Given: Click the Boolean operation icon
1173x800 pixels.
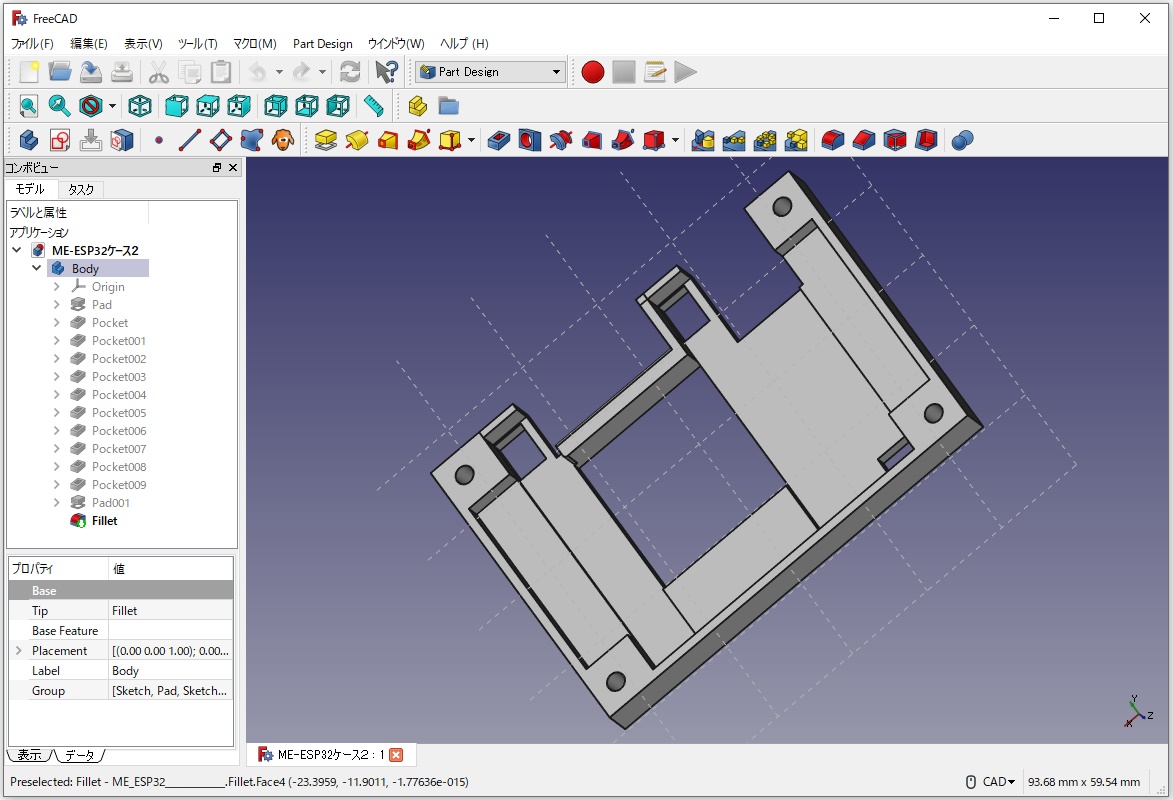Looking at the screenshot, I should (962, 140).
